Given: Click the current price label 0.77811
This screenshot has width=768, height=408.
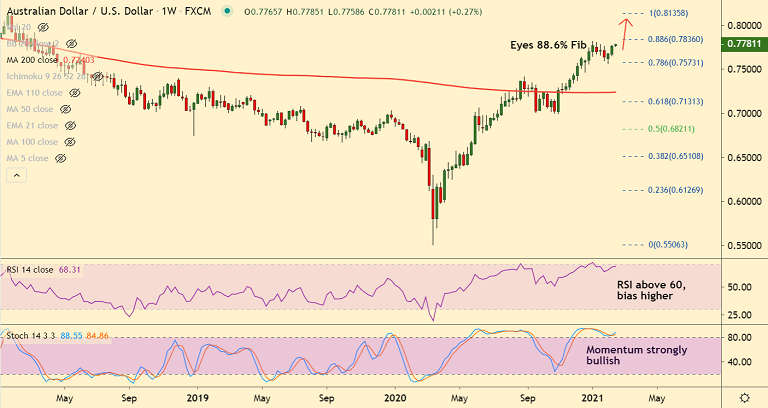Looking at the screenshot, I should [744, 44].
